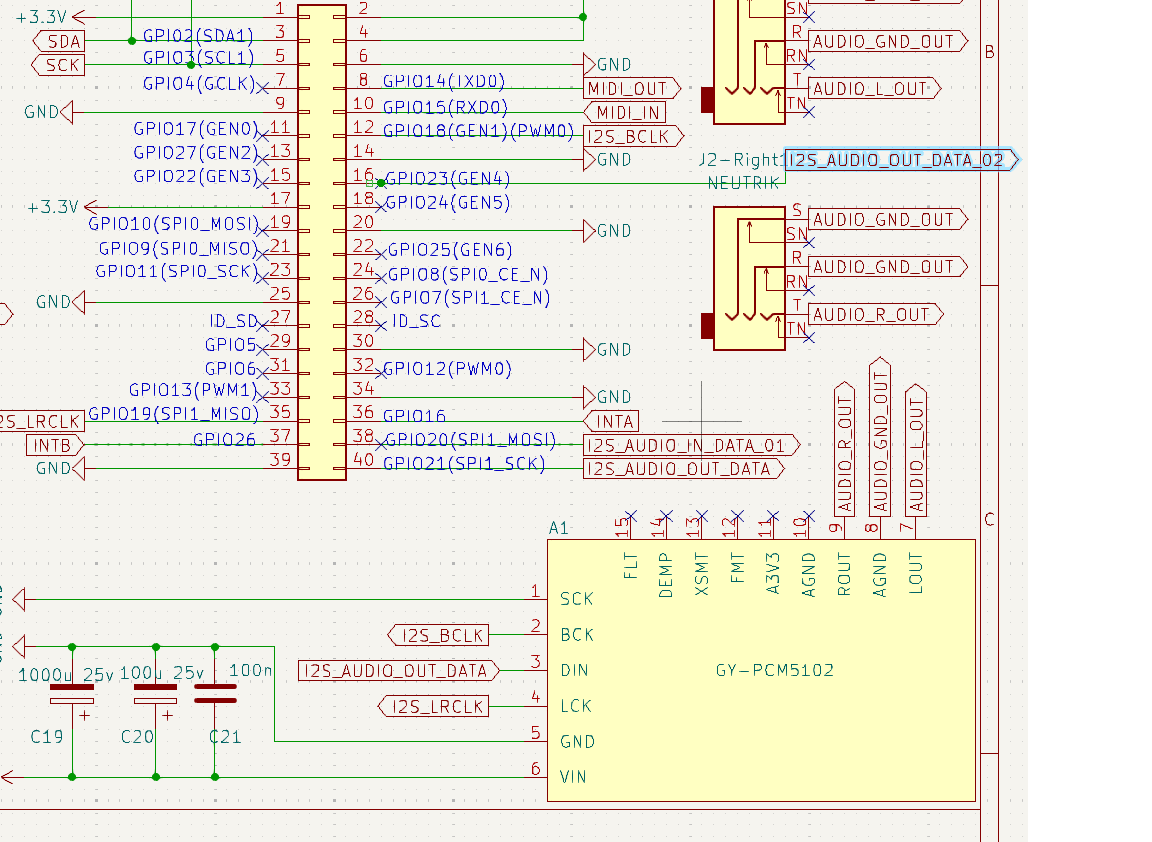Click the NEUTRIK value text
The height and width of the screenshot is (842, 1152).
pos(742,183)
